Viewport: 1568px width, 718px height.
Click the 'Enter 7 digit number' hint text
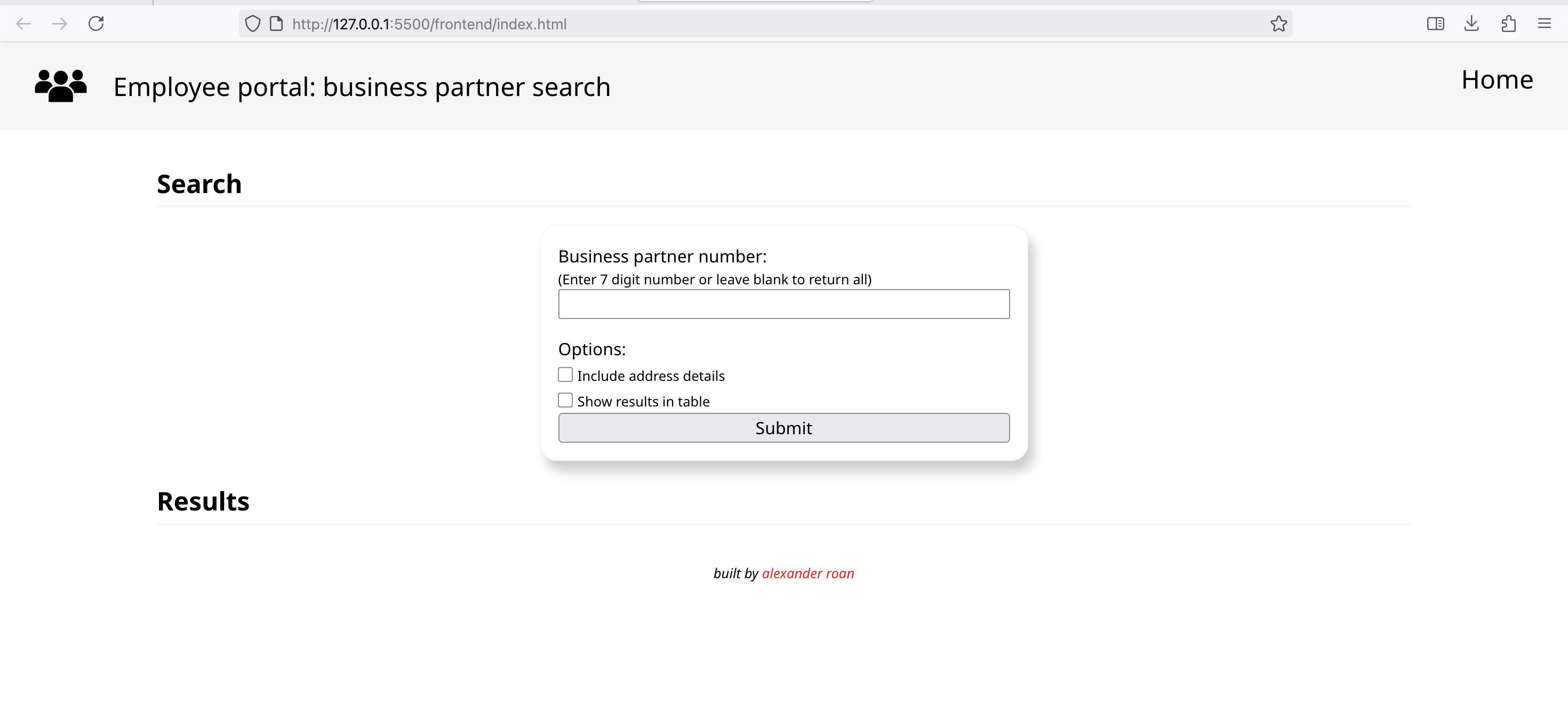715,280
